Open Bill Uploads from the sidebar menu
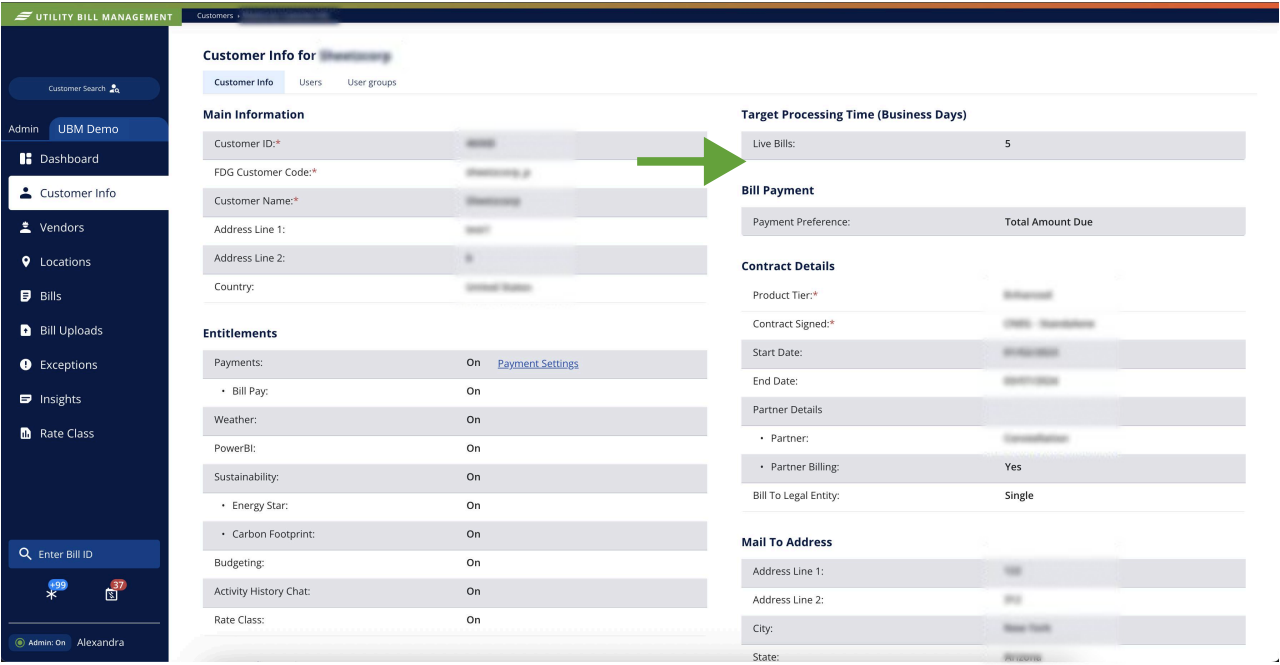The height and width of the screenshot is (665, 1280). (71, 330)
